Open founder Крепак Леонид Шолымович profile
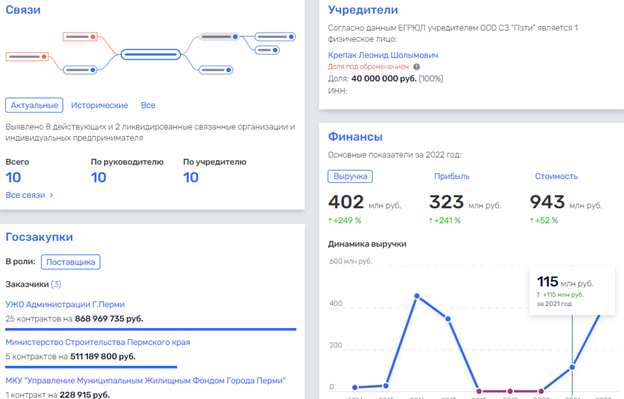624x399 pixels. 383,55
